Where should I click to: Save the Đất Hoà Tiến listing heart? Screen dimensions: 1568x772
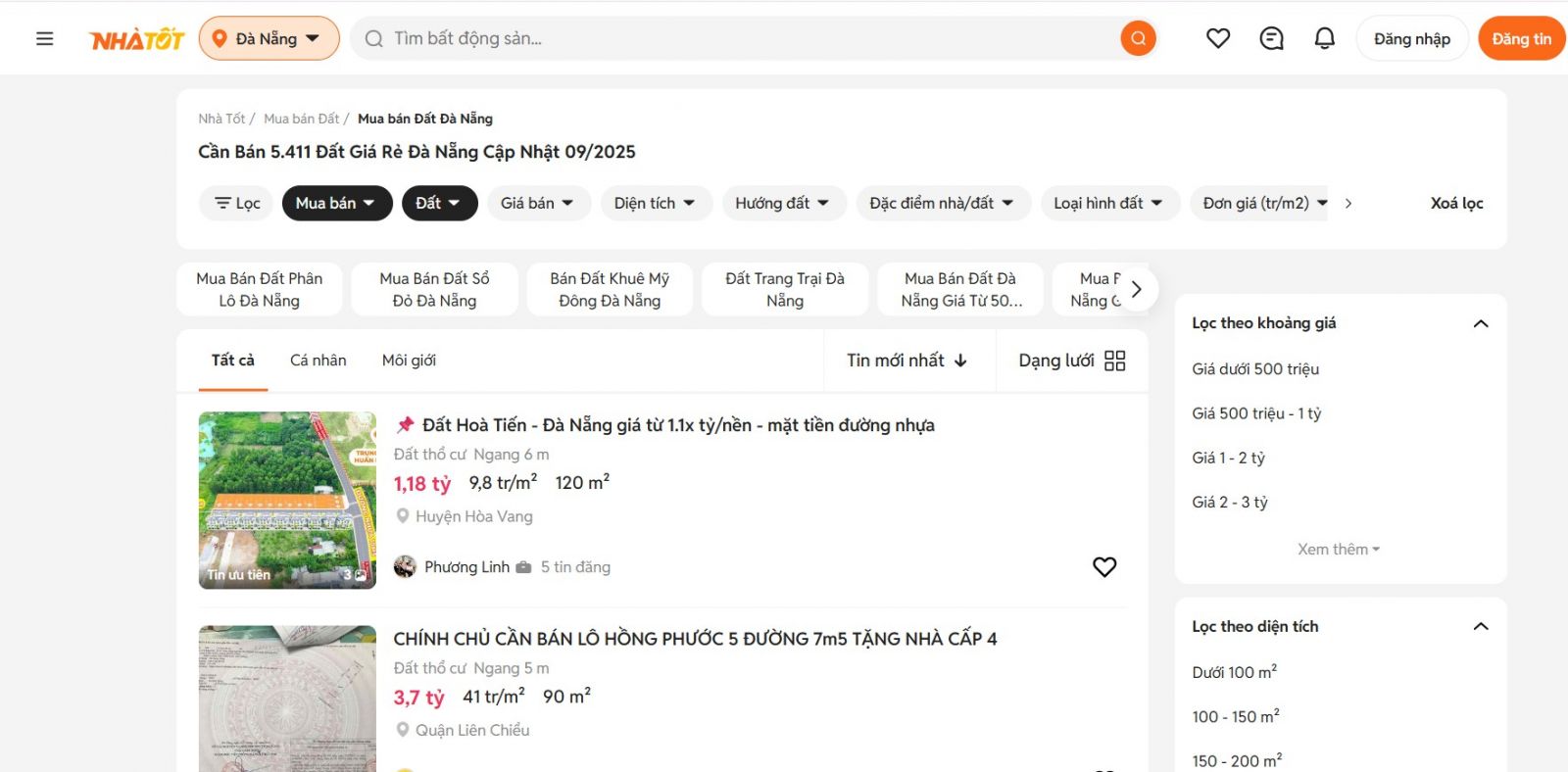click(1104, 567)
